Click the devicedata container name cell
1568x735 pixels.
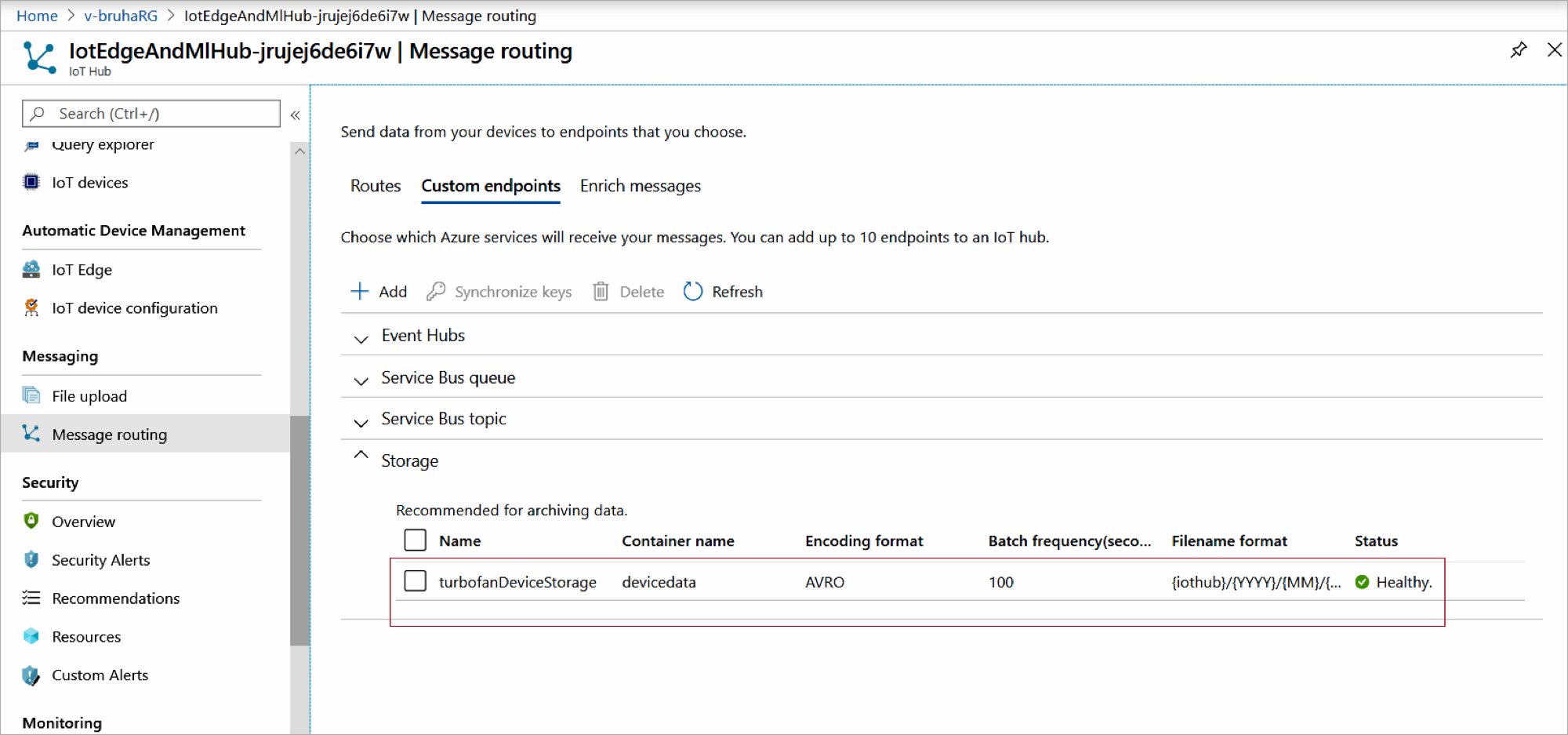point(659,582)
